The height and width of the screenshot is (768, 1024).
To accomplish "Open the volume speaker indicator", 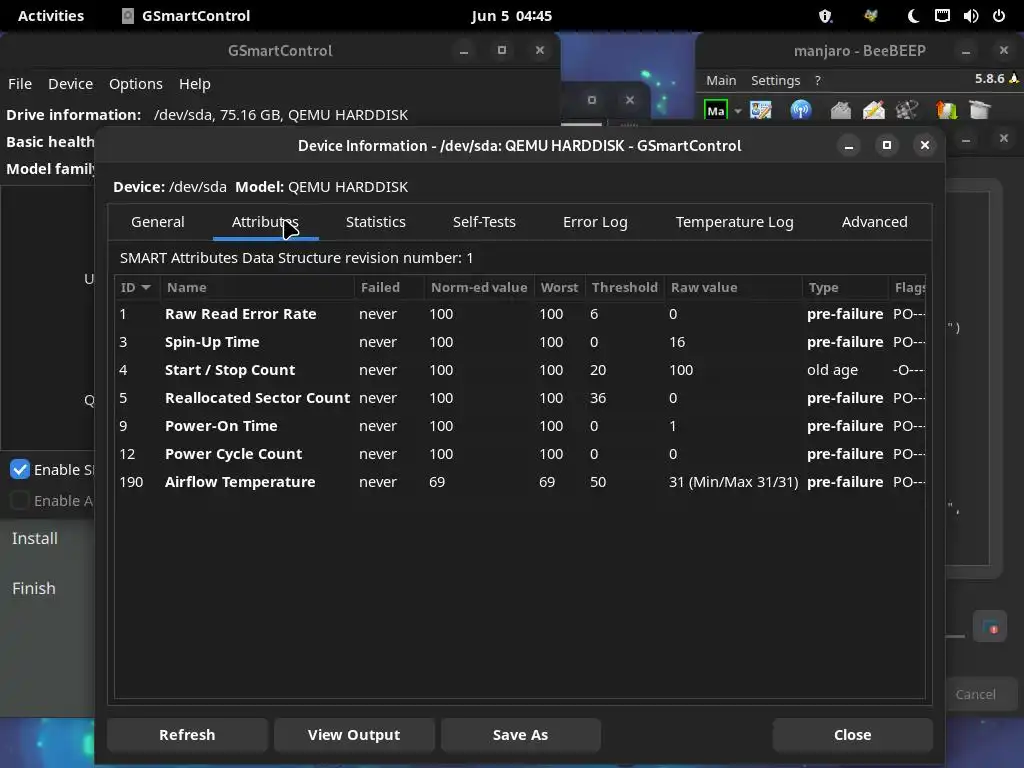I will [x=970, y=16].
